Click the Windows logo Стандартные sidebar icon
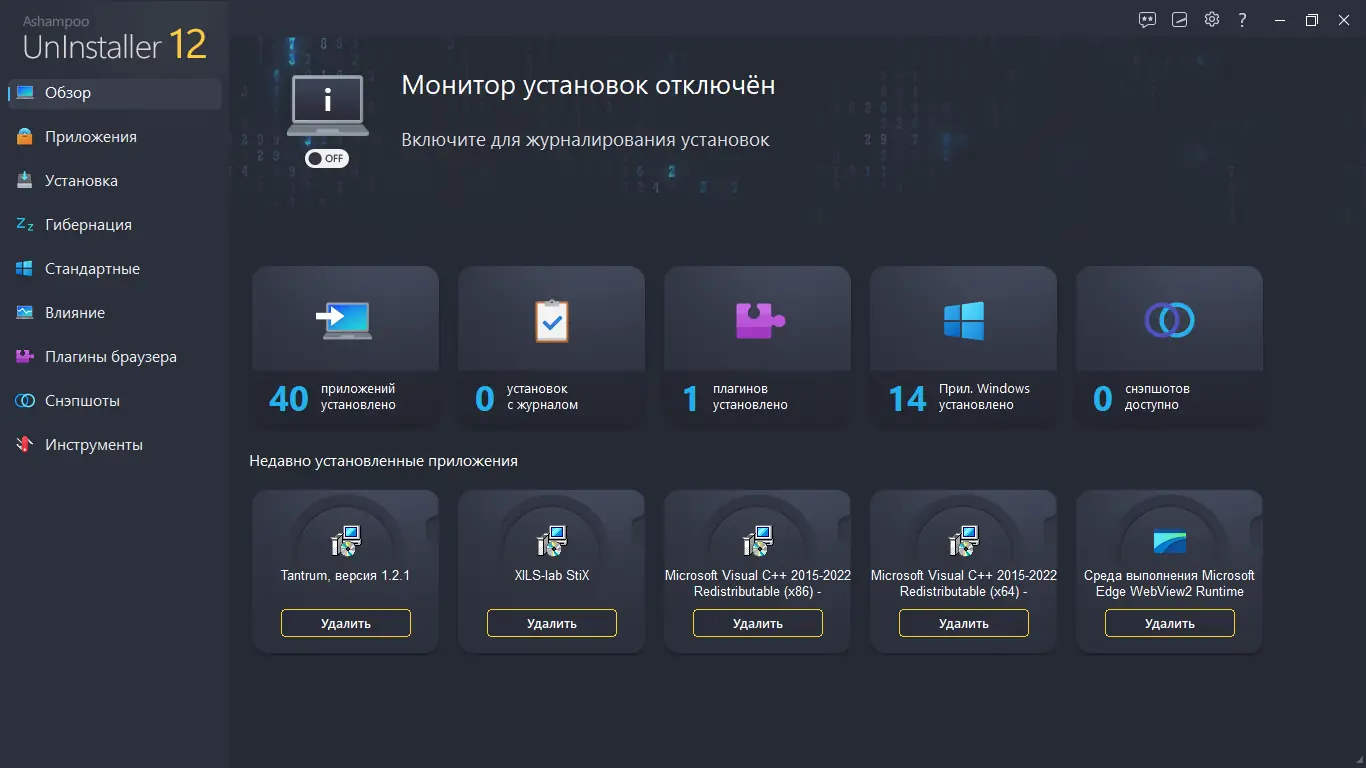 tap(25, 269)
